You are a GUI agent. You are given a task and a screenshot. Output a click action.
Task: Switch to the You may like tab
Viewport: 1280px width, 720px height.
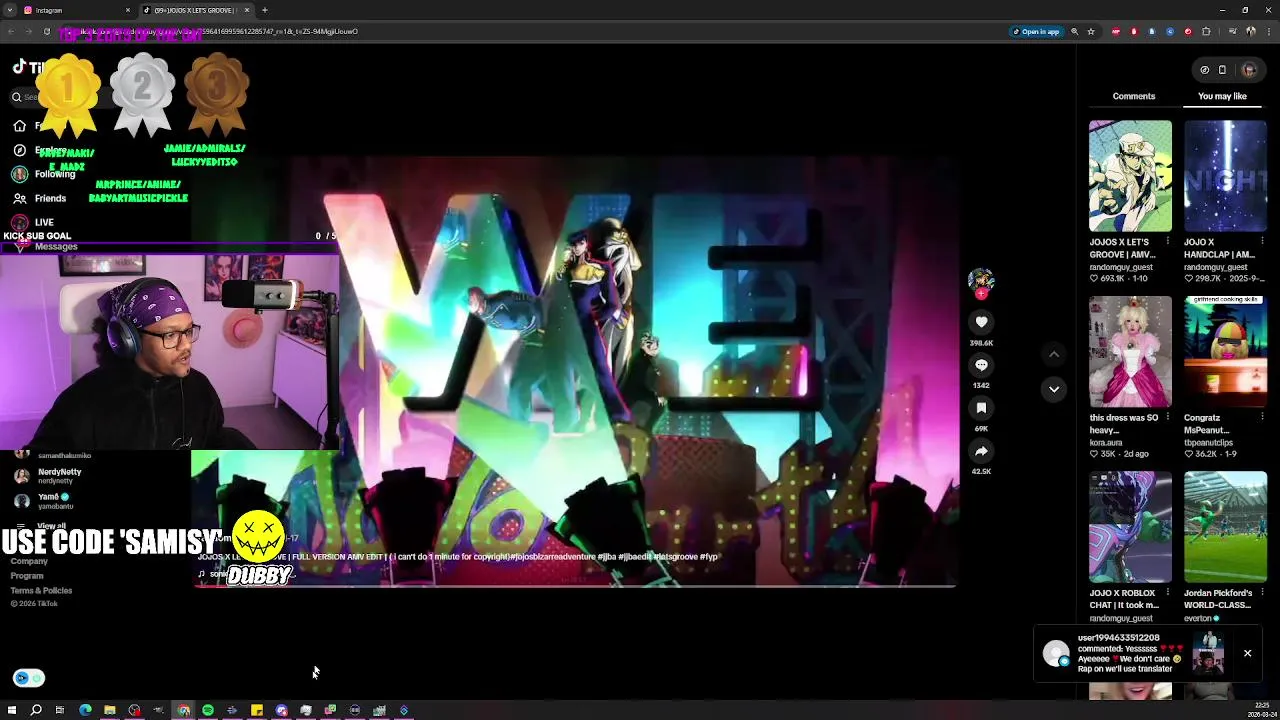1222,96
